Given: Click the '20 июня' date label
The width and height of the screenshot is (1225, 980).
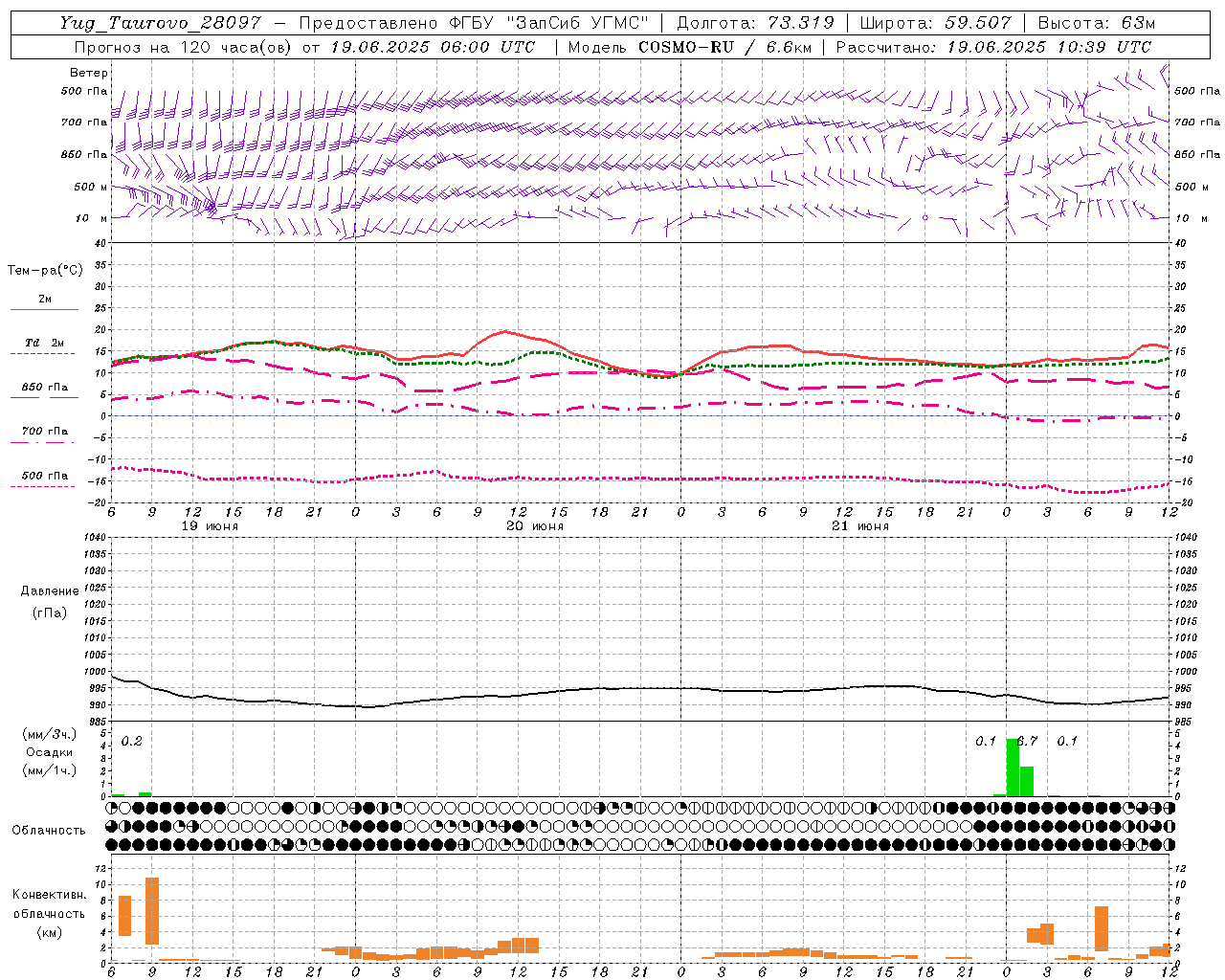Looking at the screenshot, I should [535, 526].
